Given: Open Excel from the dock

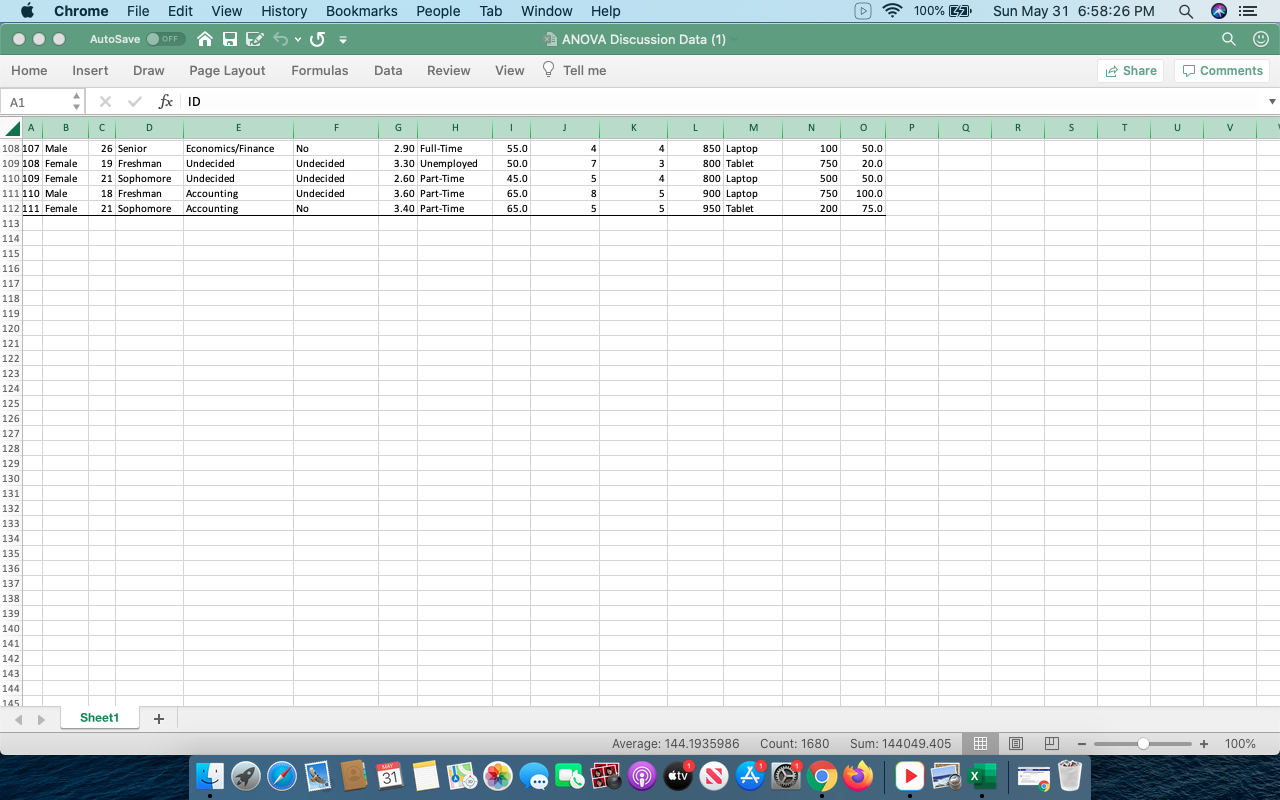Looking at the screenshot, I should [981, 776].
